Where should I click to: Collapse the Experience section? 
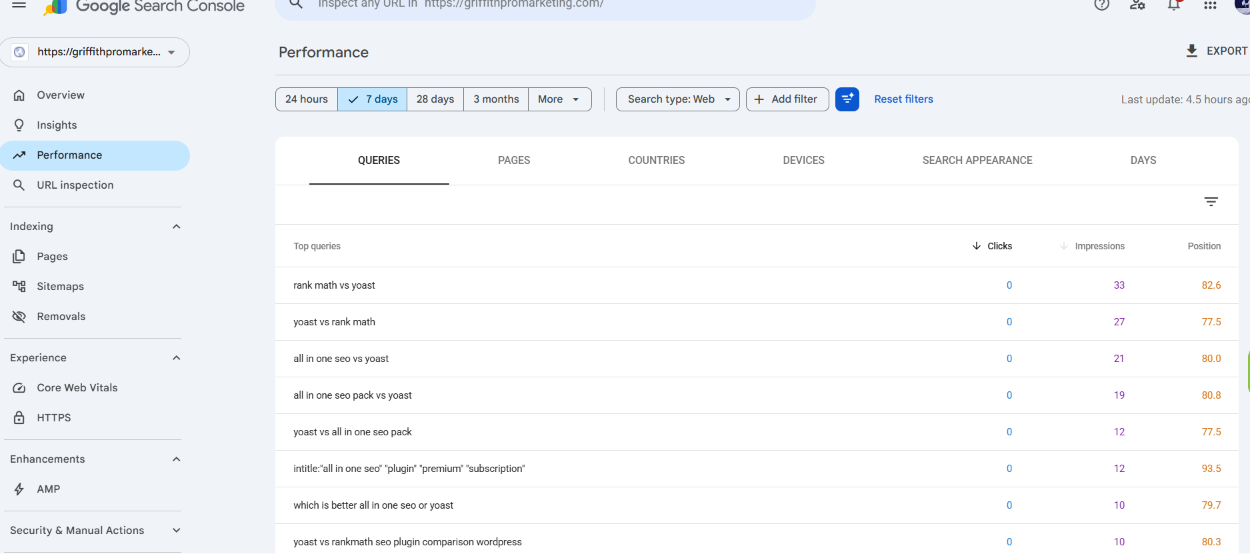177,358
